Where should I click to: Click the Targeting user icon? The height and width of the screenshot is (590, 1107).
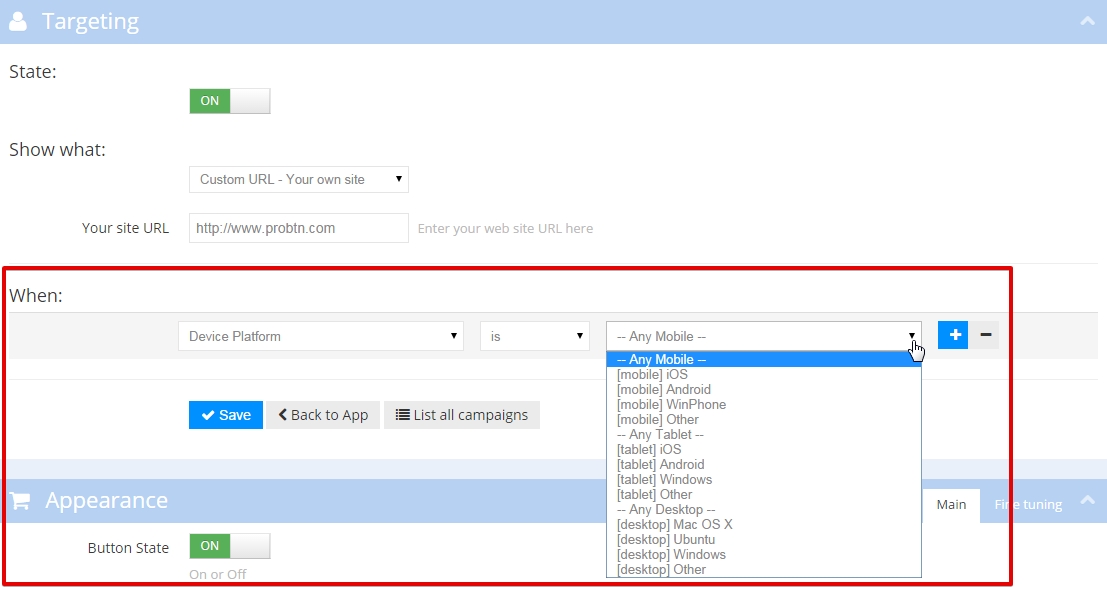(x=18, y=21)
